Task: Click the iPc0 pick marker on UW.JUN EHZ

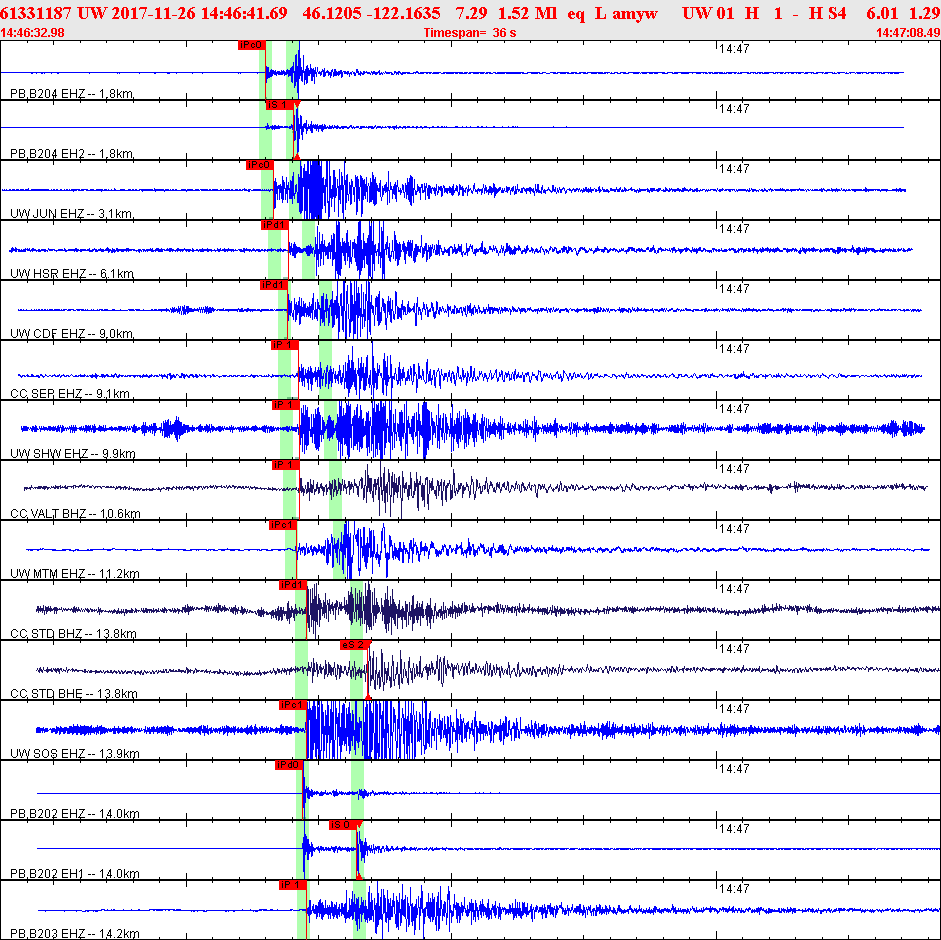Action: (x=259, y=165)
